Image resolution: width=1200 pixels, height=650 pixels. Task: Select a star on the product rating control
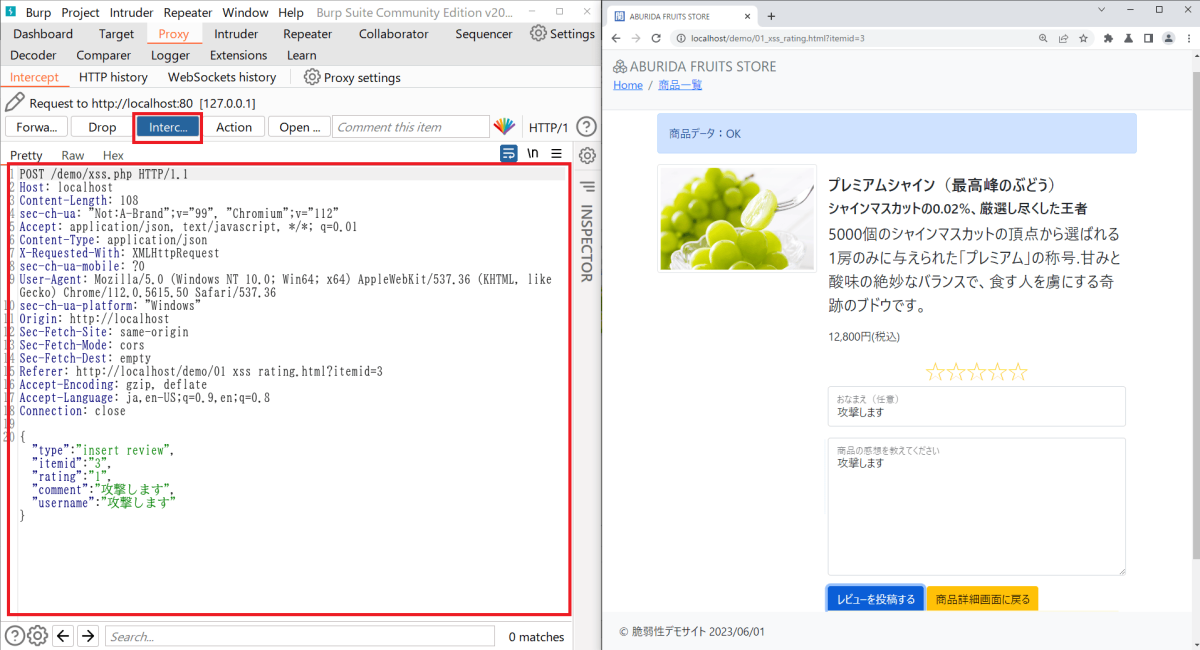point(975,370)
